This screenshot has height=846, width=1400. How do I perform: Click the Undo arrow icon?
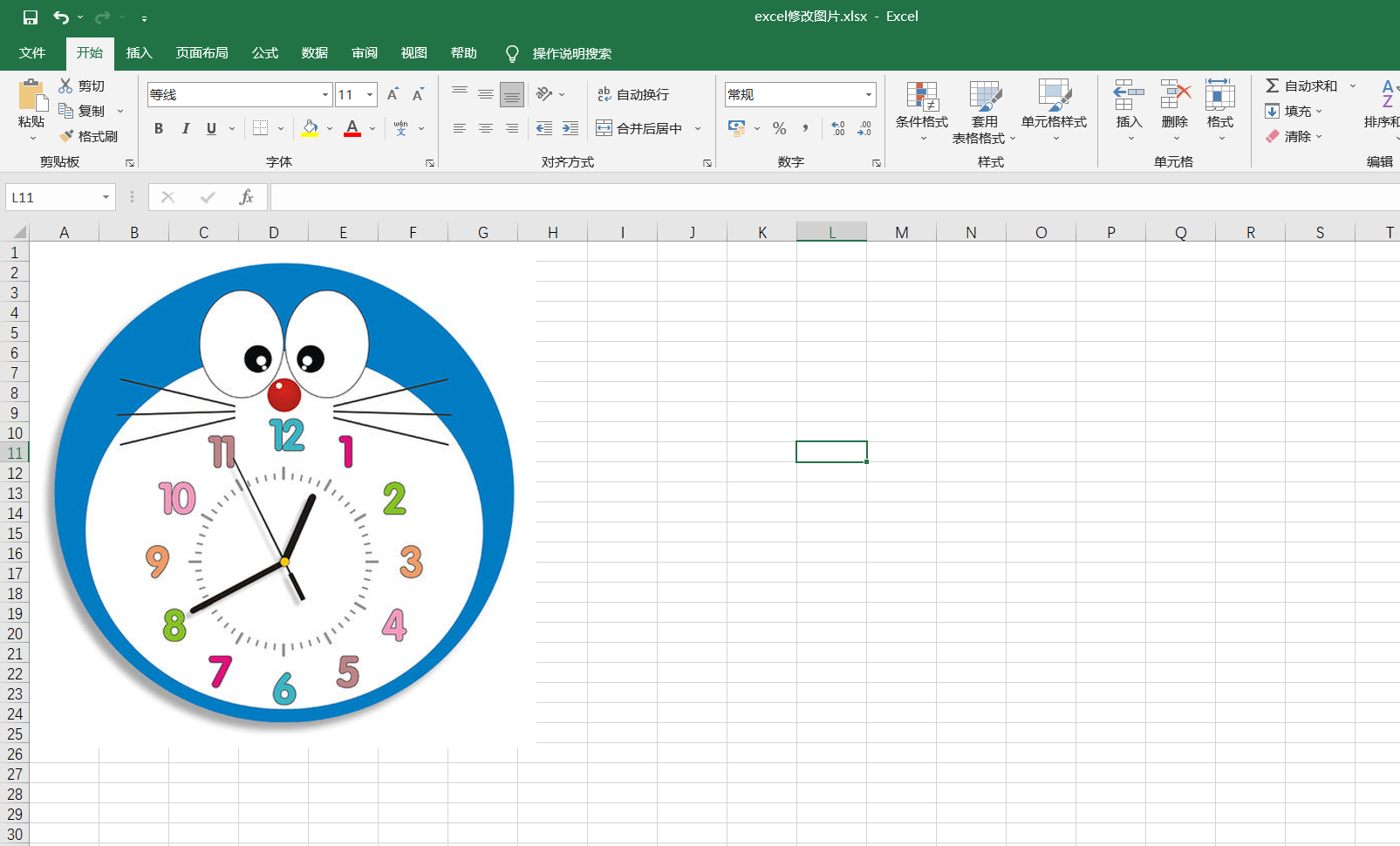click(61, 17)
